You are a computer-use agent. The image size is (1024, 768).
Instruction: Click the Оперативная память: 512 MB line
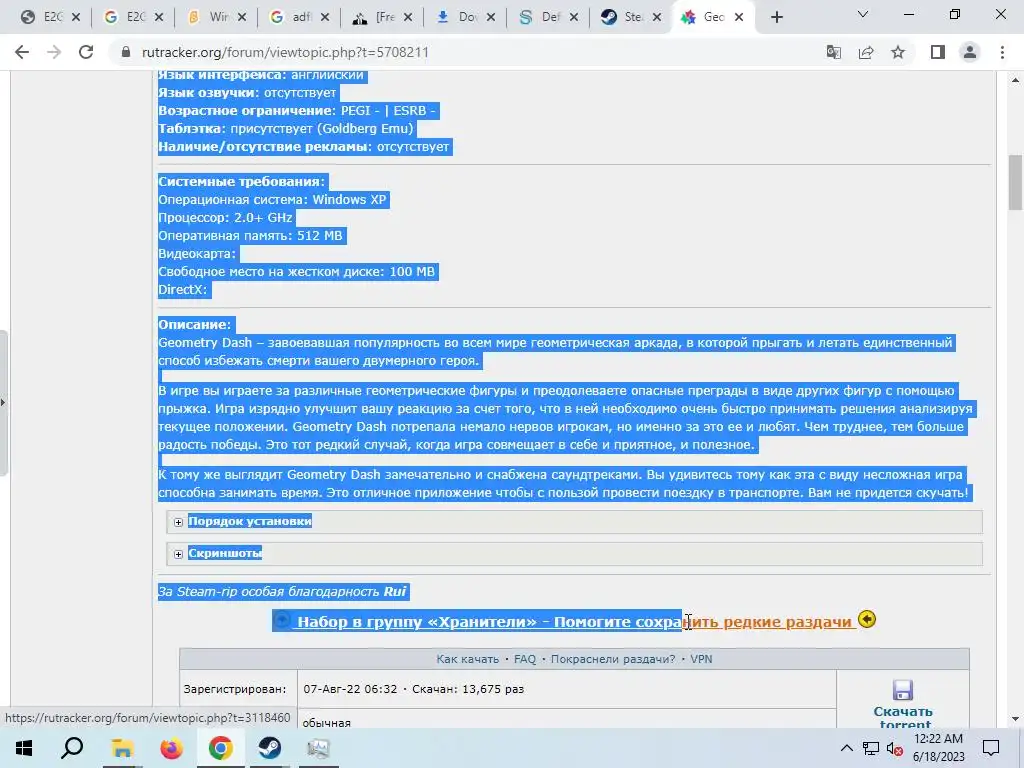tap(250, 236)
